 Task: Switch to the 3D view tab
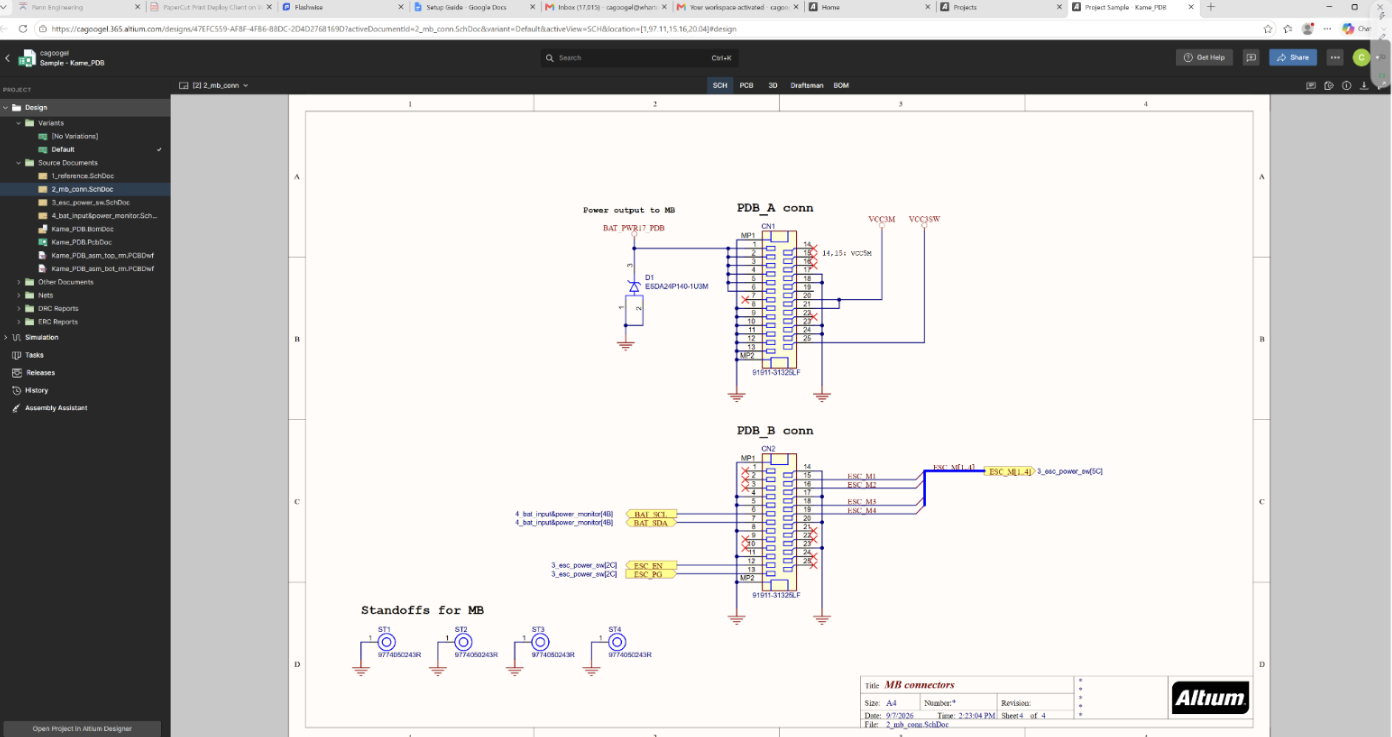tap(773, 86)
